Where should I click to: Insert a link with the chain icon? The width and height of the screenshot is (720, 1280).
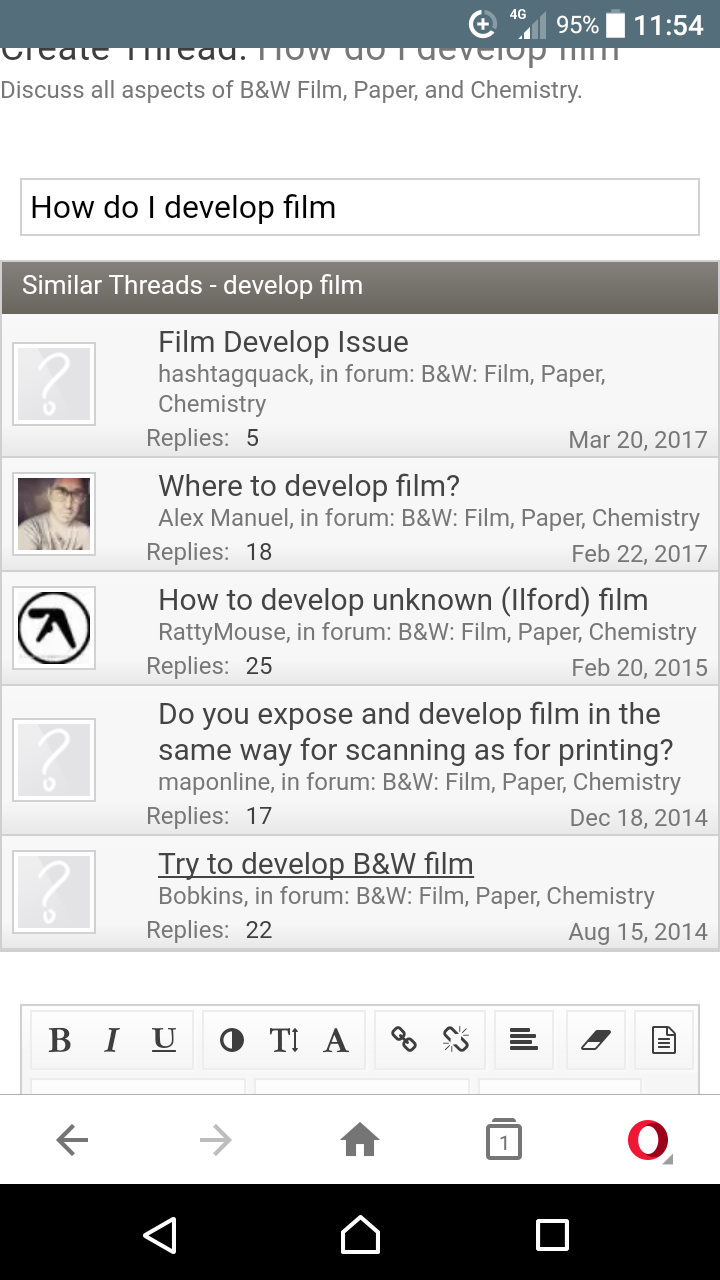[x=404, y=1041]
